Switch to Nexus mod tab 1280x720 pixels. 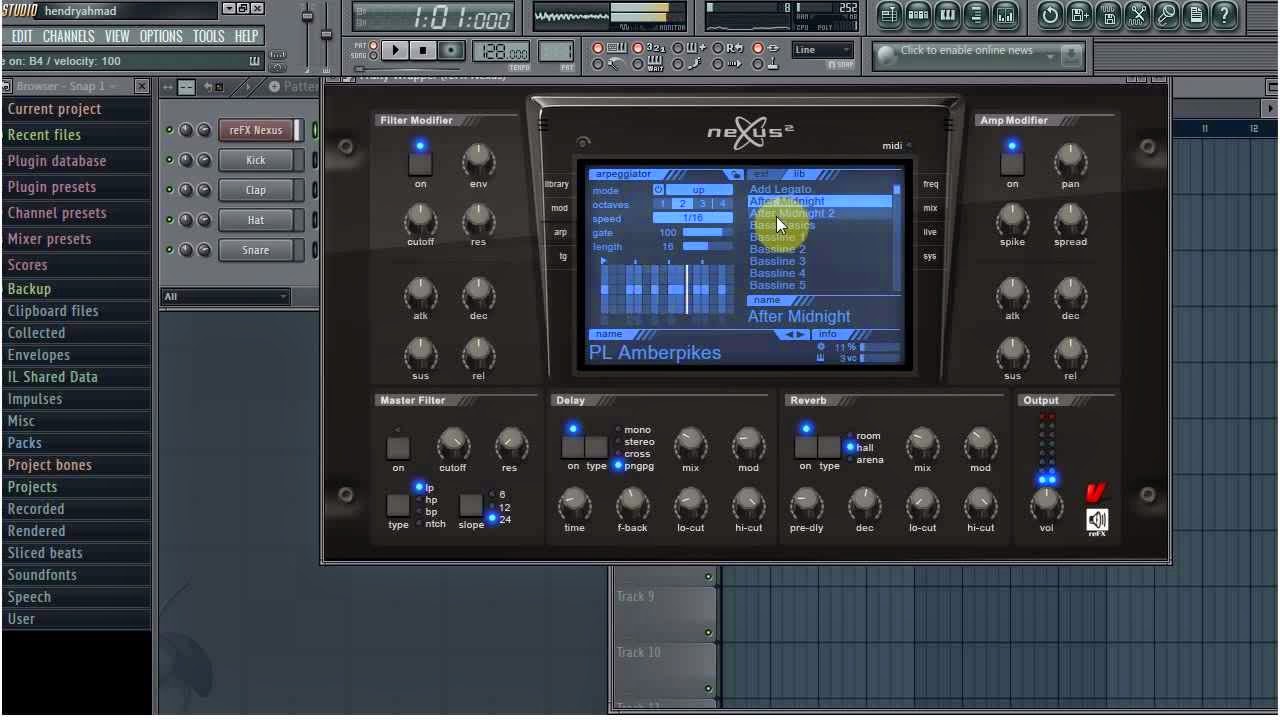[559, 208]
